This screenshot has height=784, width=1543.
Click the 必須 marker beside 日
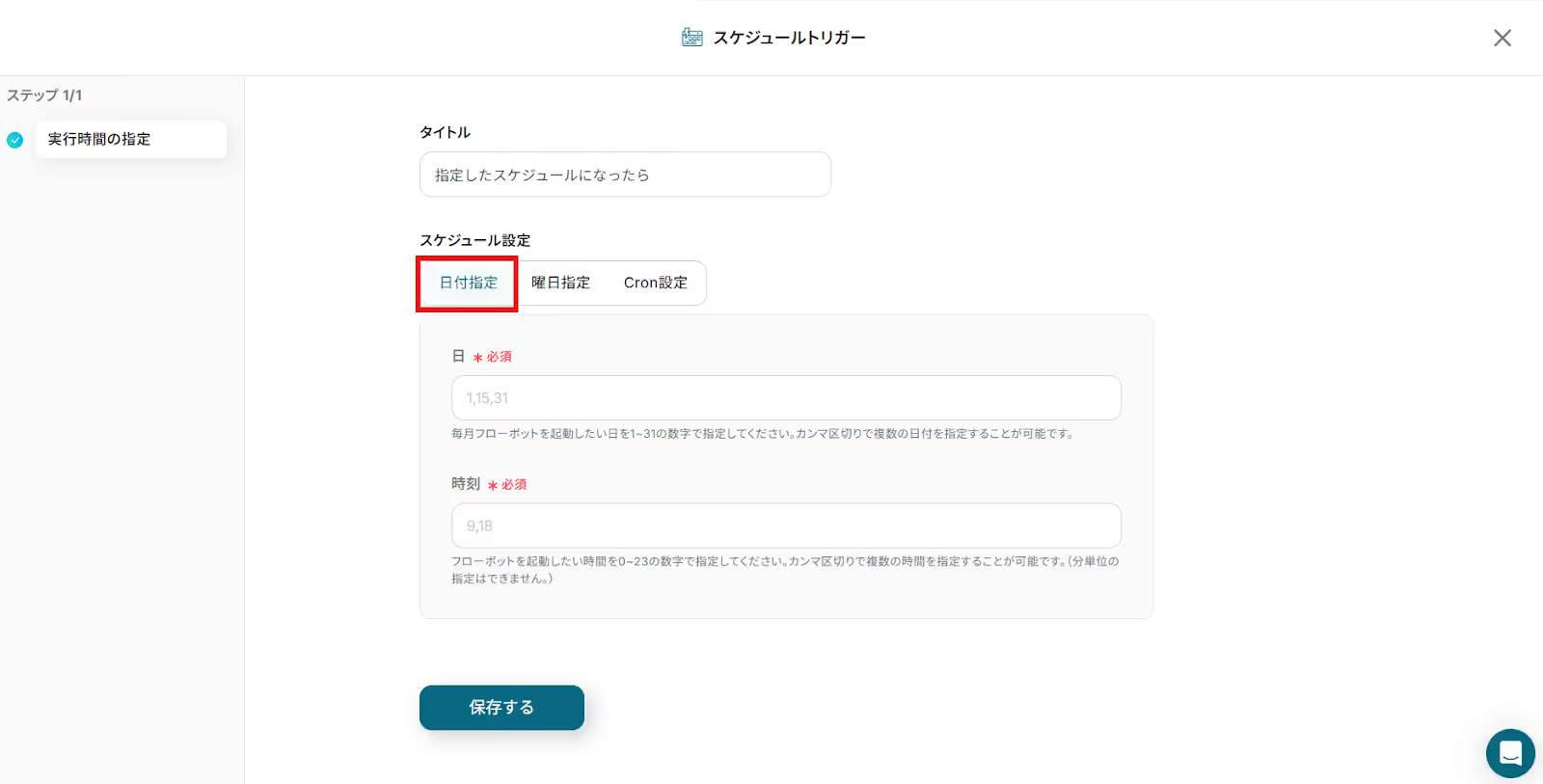498,357
